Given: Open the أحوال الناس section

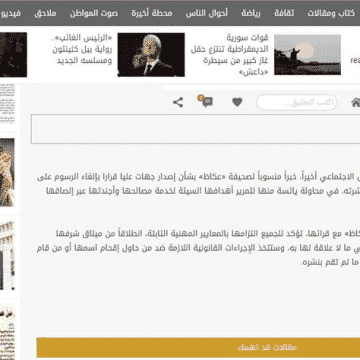Looking at the screenshot, I should (x=207, y=13).
